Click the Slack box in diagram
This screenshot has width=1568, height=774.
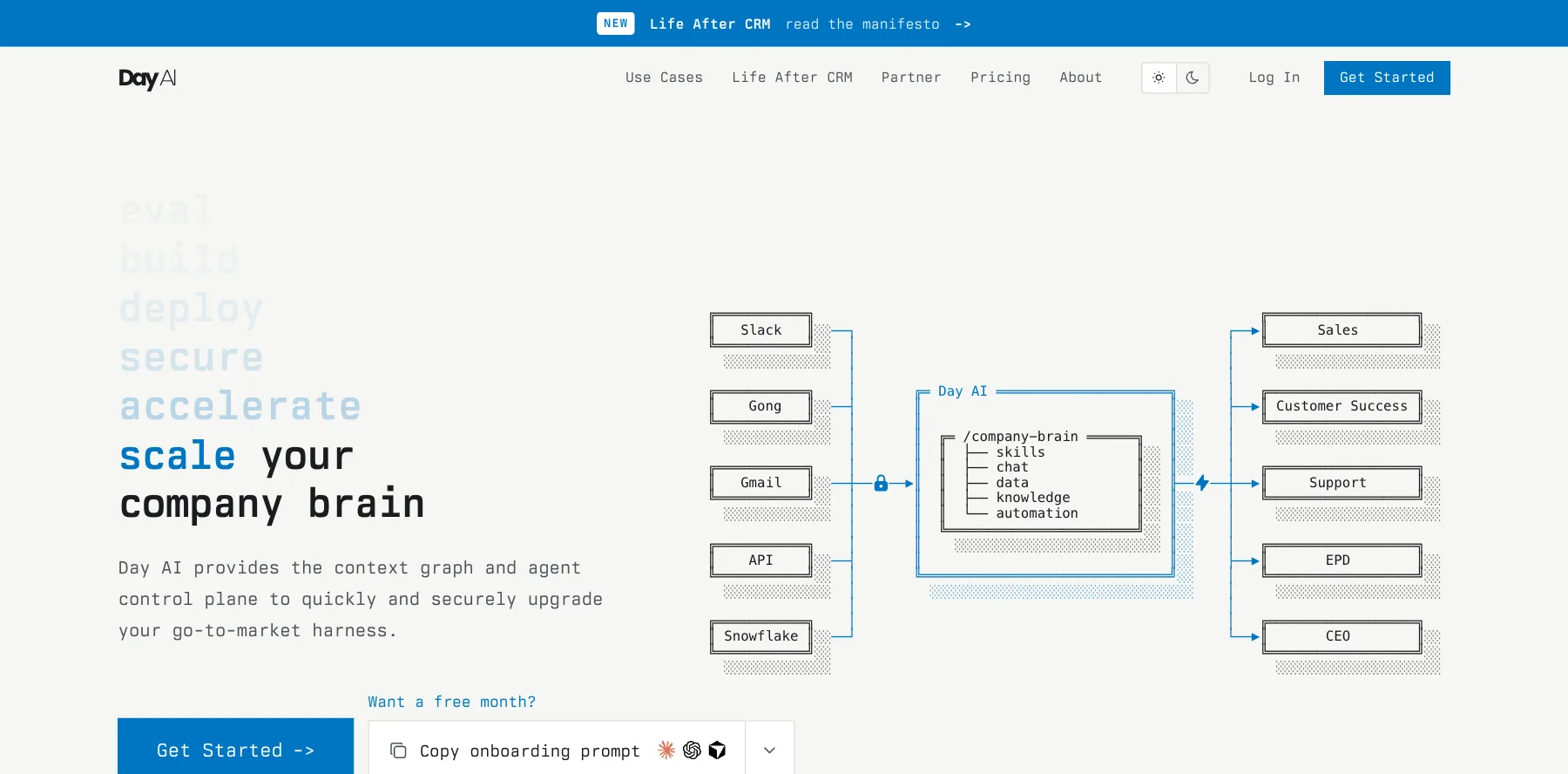[x=761, y=330]
